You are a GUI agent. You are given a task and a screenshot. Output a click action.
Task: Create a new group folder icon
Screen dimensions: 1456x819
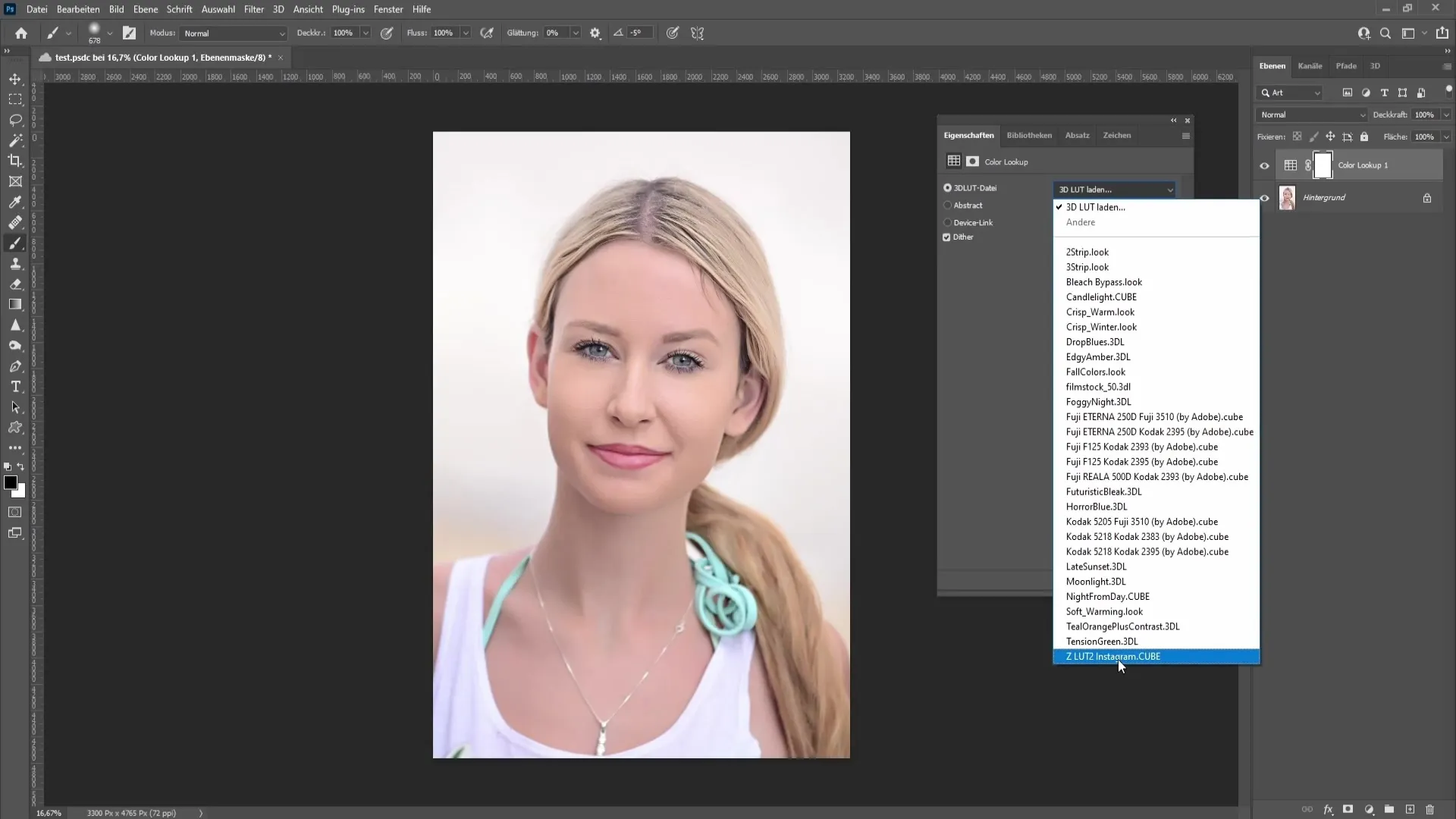point(1389,809)
